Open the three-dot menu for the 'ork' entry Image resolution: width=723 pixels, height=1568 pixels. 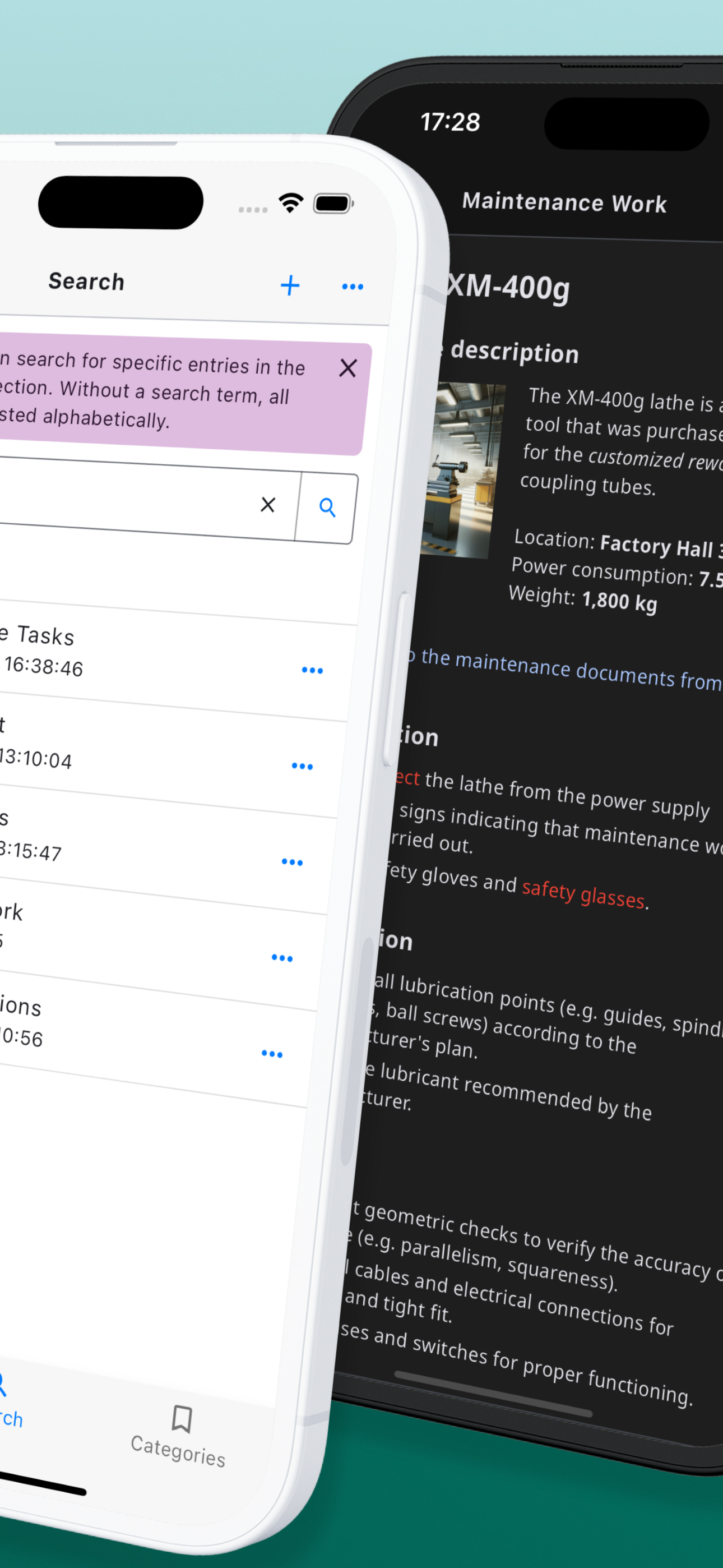point(282,957)
